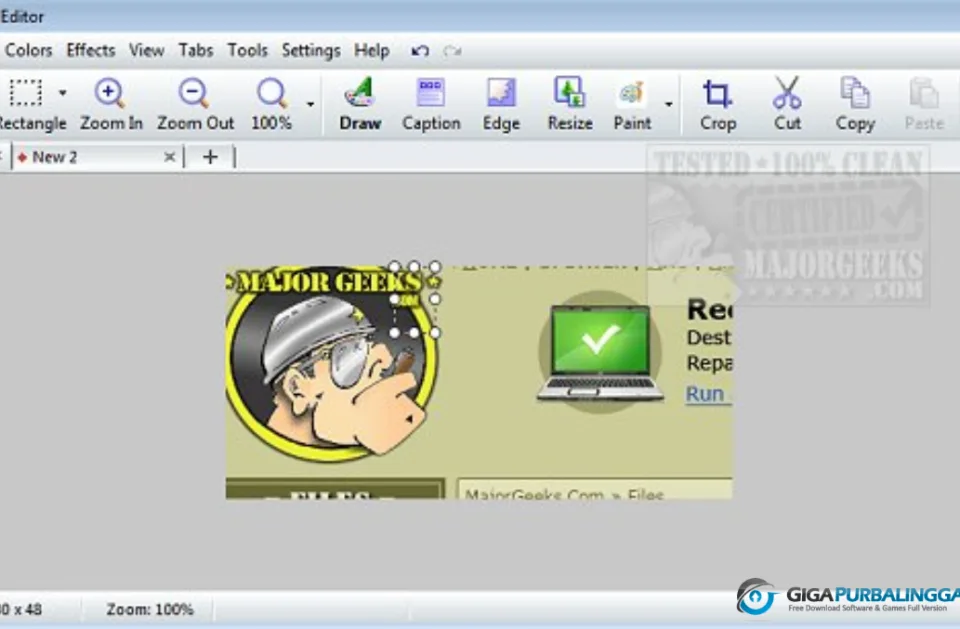Click the Major Geeks logo in canvas

[332, 363]
